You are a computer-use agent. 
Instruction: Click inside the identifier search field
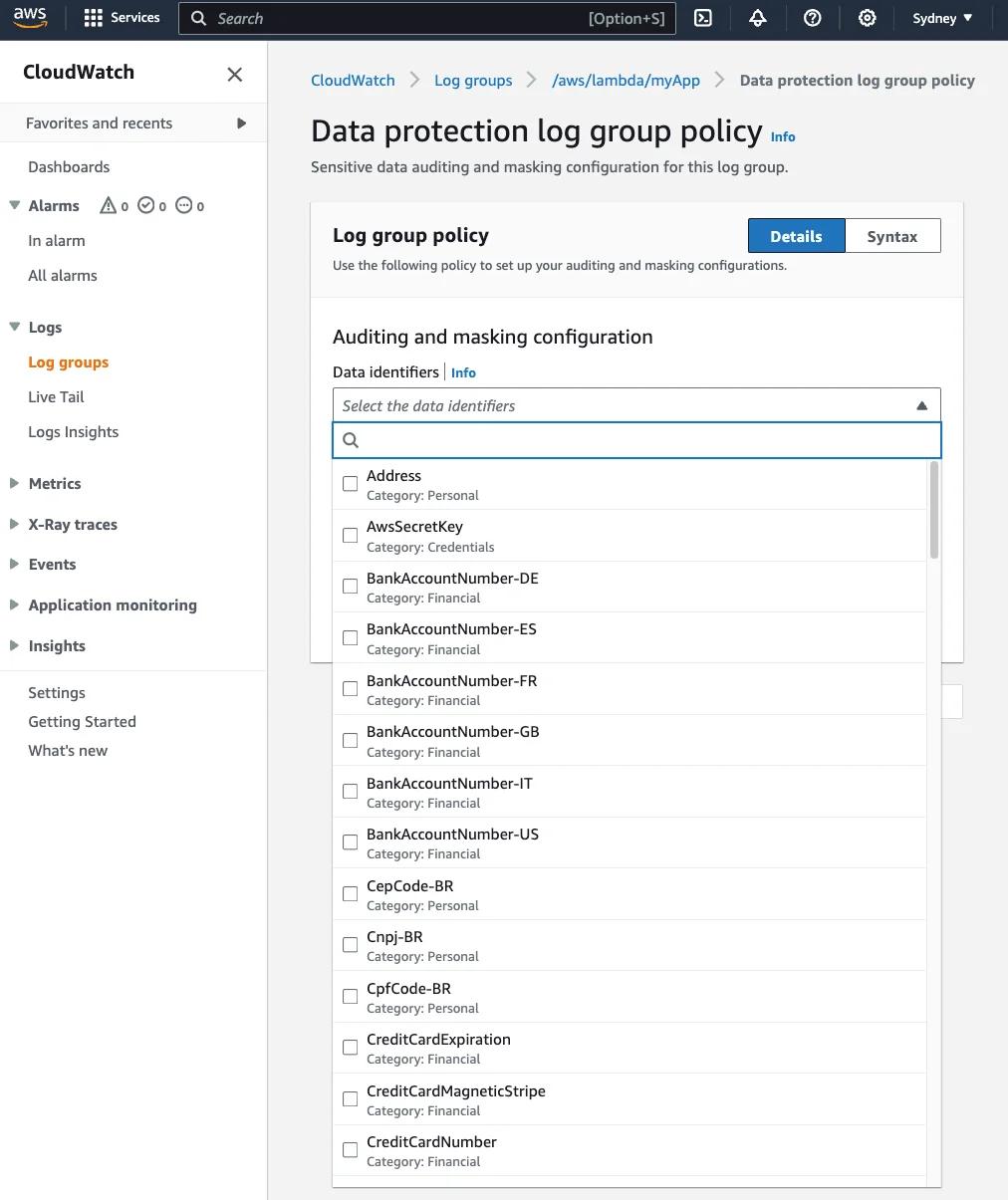(x=637, y=439)
